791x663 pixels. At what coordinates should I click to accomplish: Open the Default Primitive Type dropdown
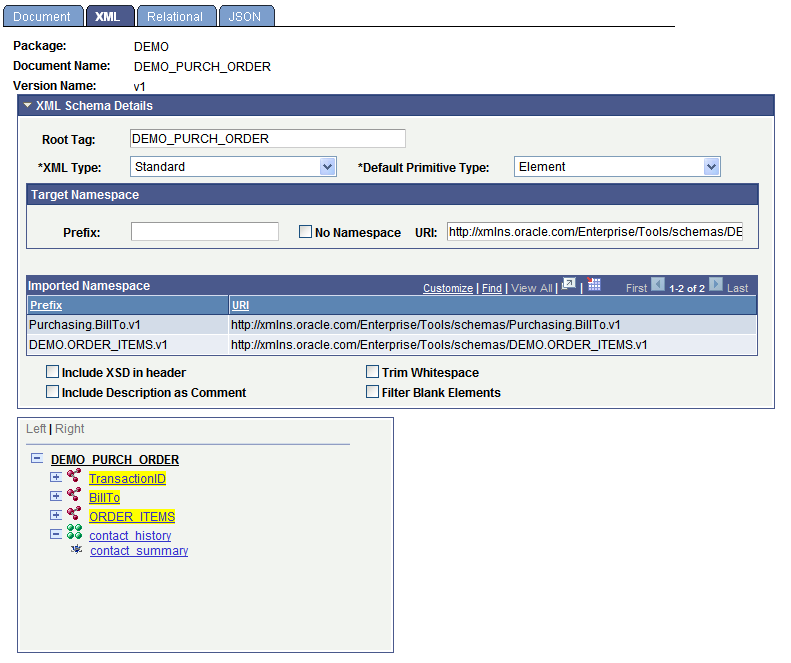tap(617, 167)
